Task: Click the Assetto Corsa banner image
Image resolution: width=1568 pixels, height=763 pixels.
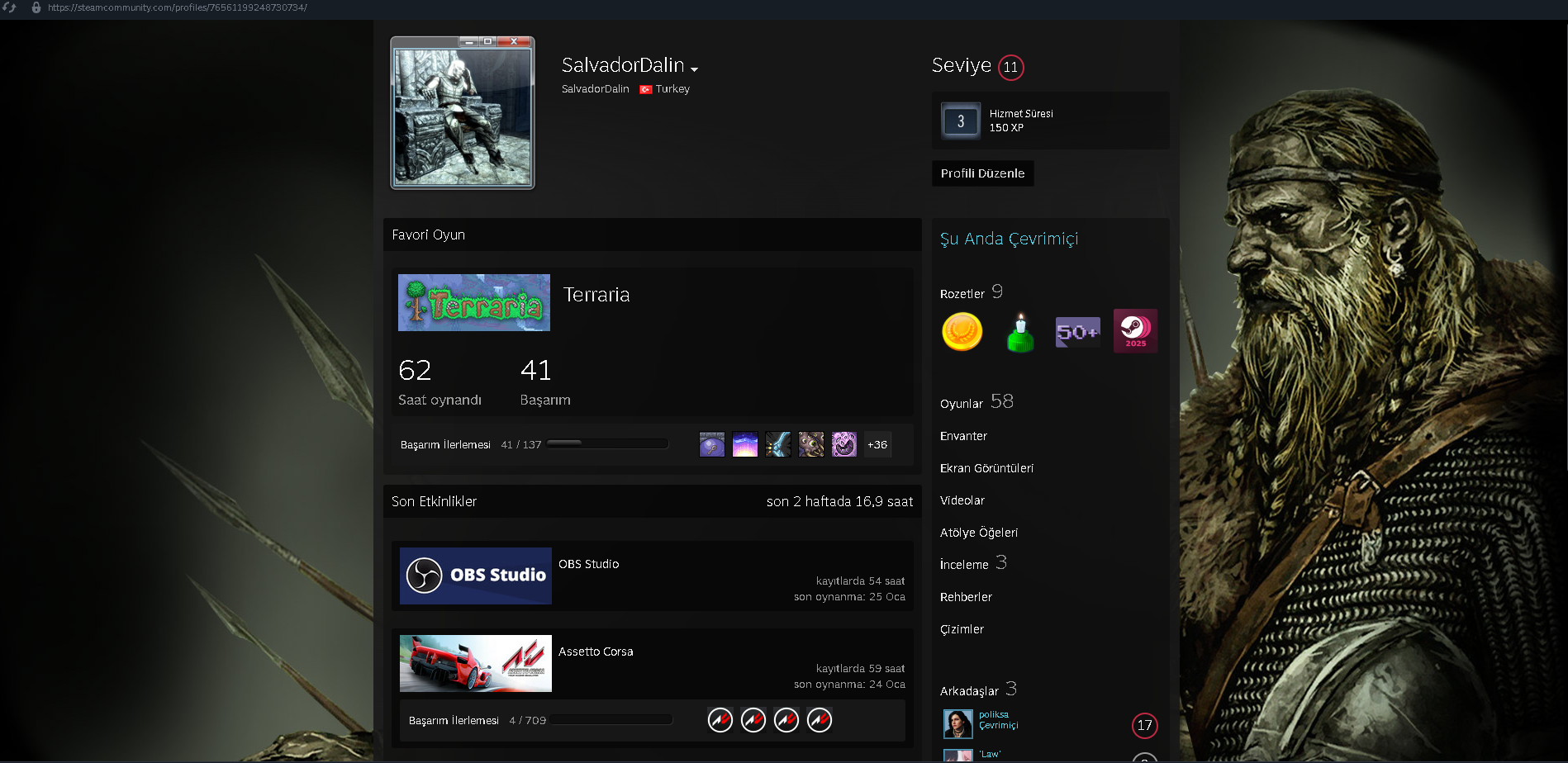Action: 476,663
